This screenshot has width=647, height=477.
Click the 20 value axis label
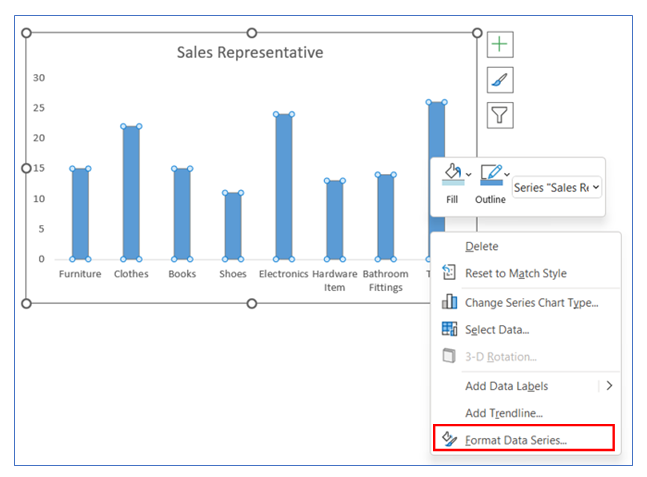tap(39, 138)
